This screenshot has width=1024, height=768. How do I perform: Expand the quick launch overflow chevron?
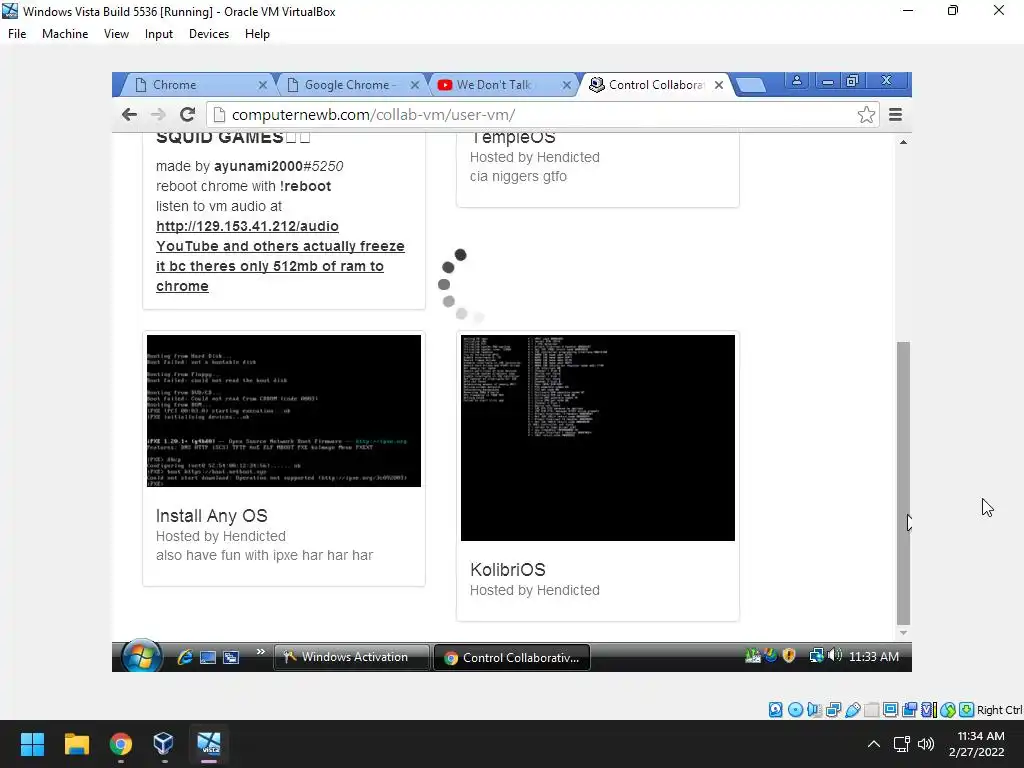[x=261, y=652]
